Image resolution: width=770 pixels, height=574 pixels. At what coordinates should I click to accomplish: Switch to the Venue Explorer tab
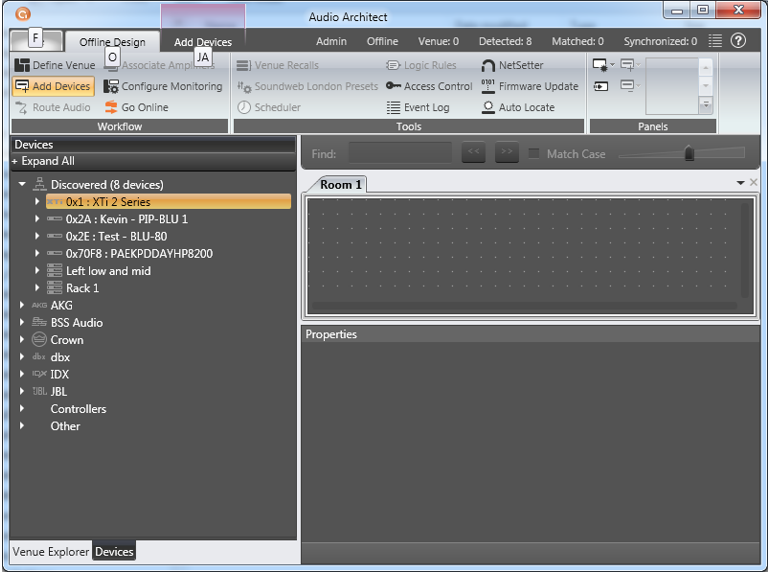(x=50, y=551)
